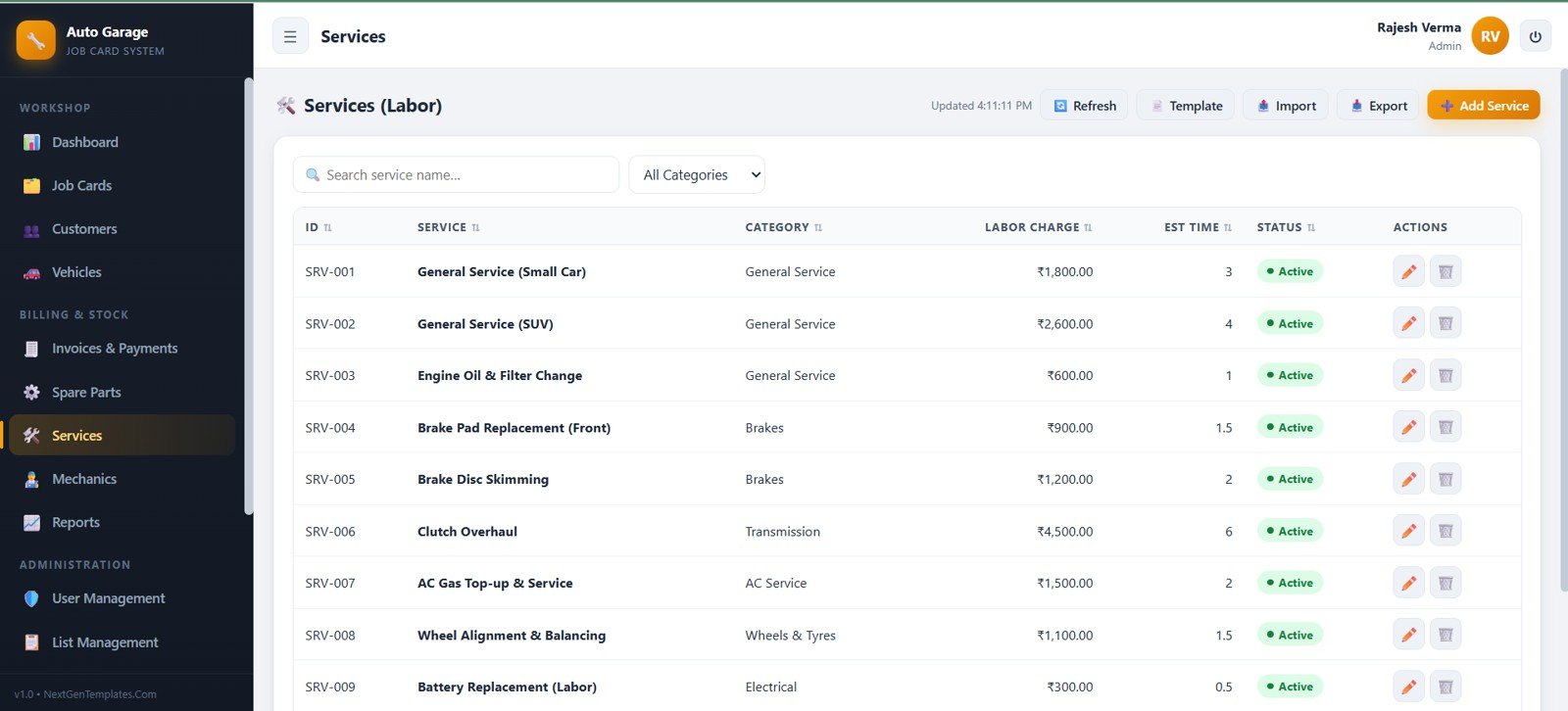Open the All Categories dropdown
Screen dimensions: 1568x711
coord(697,174)
